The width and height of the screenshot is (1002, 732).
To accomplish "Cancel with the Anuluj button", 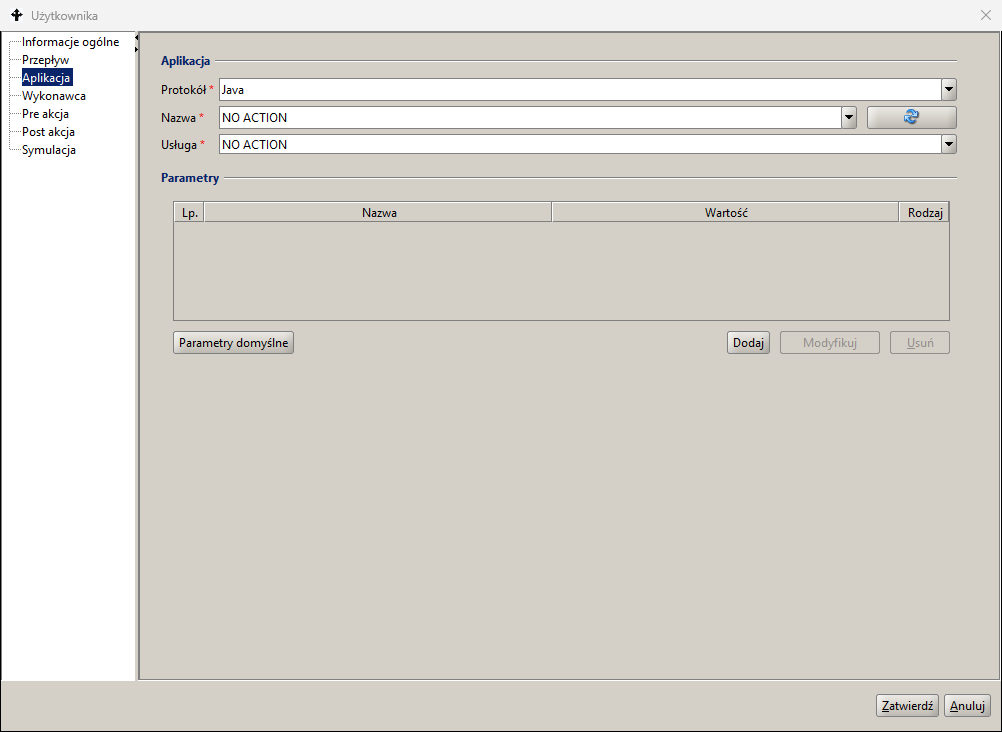I will (967, 706).
